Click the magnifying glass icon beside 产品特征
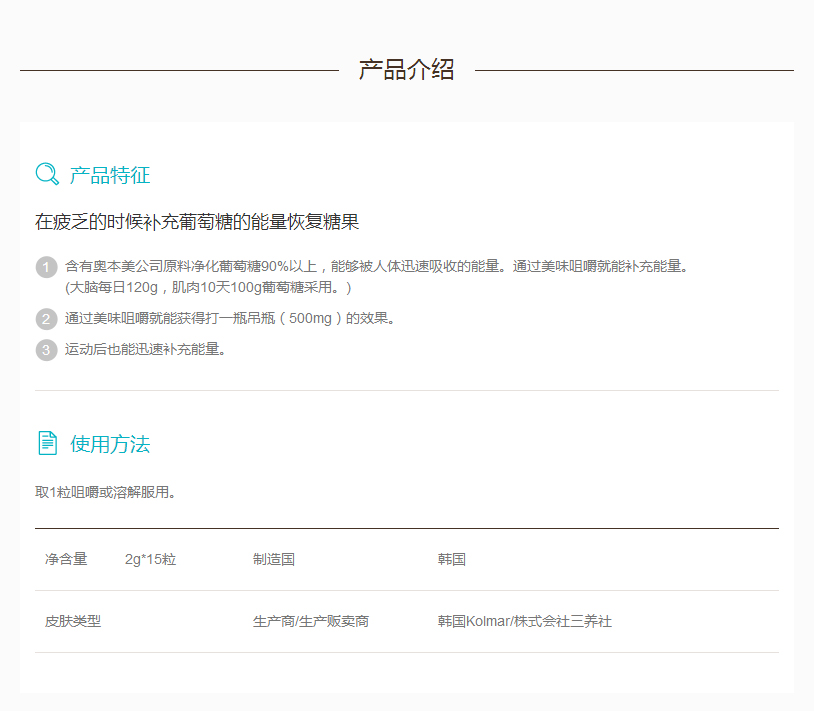Screen dimensions: 814x711 [47, 175]
